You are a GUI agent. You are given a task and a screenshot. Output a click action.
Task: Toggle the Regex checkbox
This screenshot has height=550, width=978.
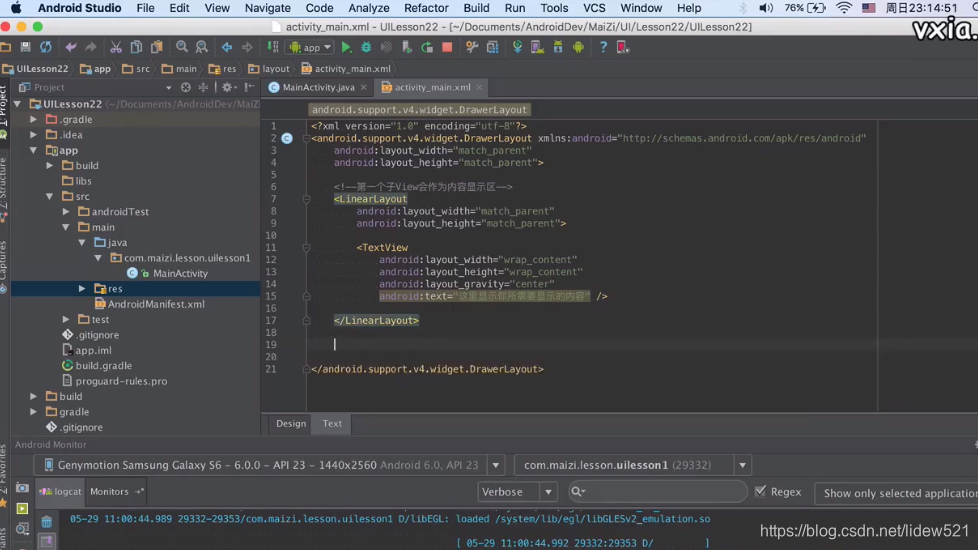point(760,491)
